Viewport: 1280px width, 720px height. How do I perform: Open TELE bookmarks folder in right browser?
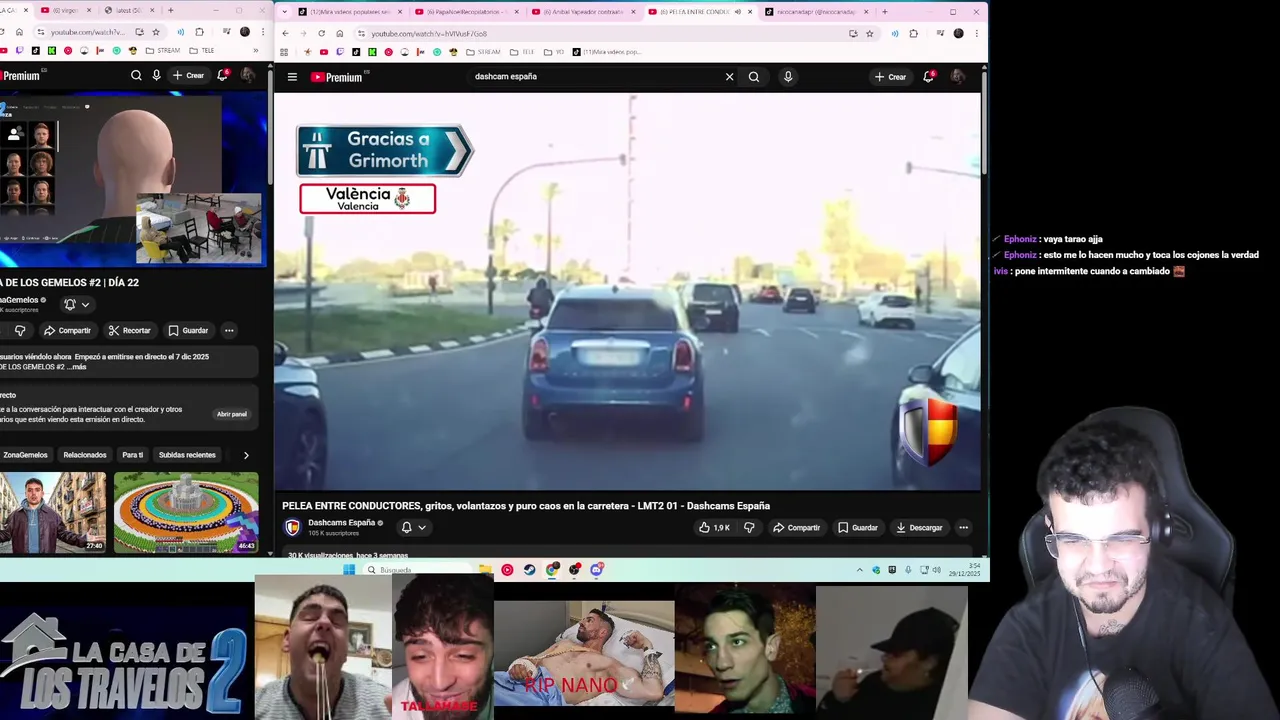point(522,52)
